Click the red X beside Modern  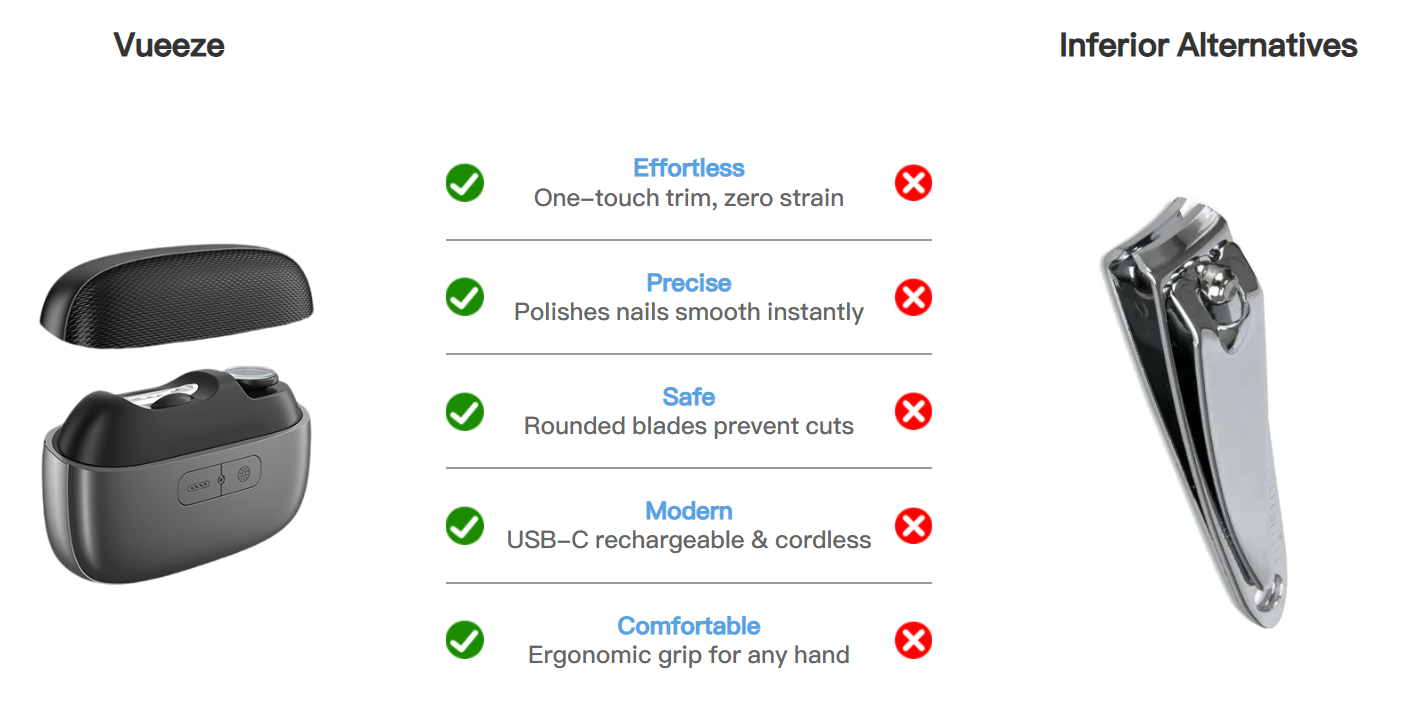[913, 526]
